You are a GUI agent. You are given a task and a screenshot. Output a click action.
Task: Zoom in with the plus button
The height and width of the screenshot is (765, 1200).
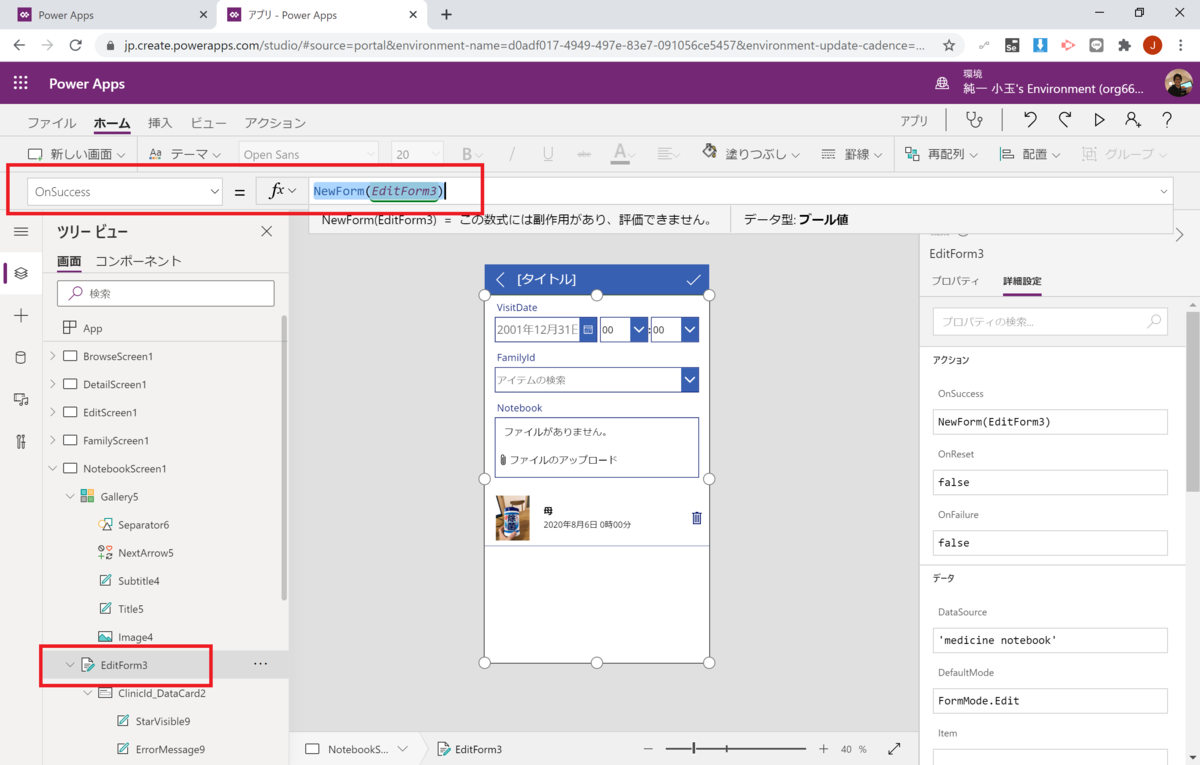tap(823, 749)
